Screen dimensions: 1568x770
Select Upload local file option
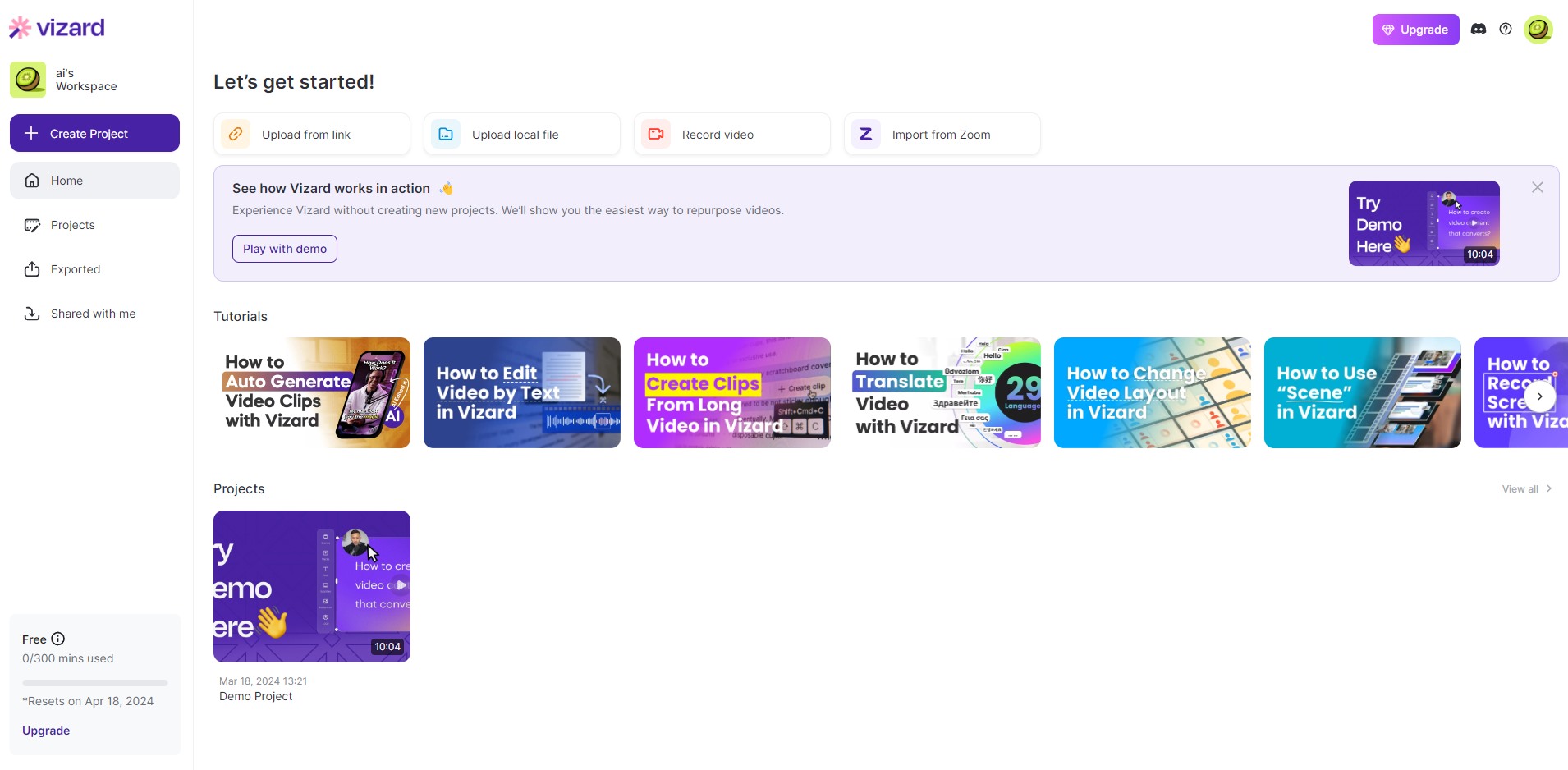click(x=522, y=134)
